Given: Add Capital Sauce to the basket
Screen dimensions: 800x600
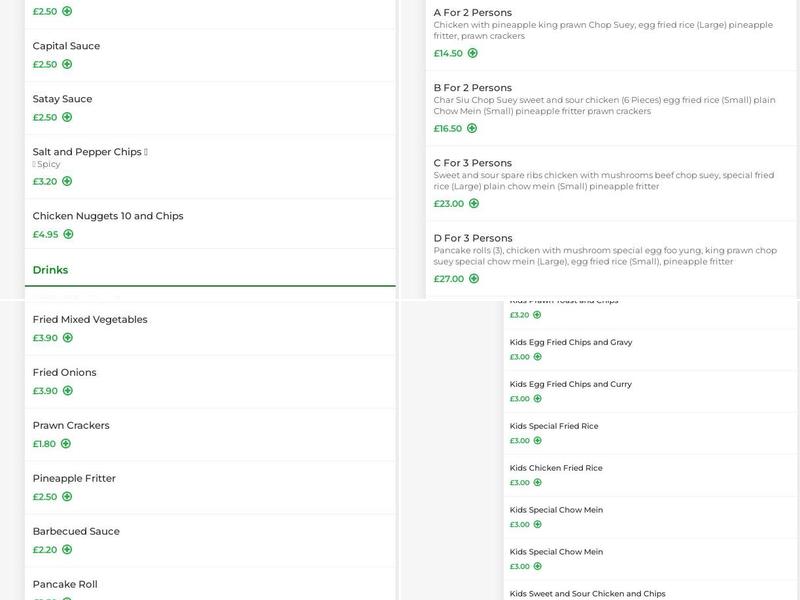Looking at the screenshot, I should pos(67,64).
